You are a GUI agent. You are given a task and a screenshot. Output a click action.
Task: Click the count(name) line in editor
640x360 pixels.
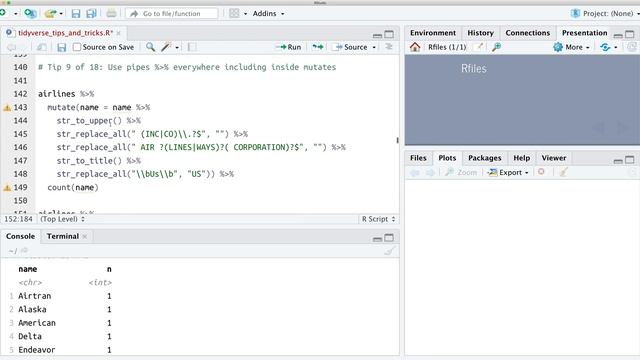73,188
